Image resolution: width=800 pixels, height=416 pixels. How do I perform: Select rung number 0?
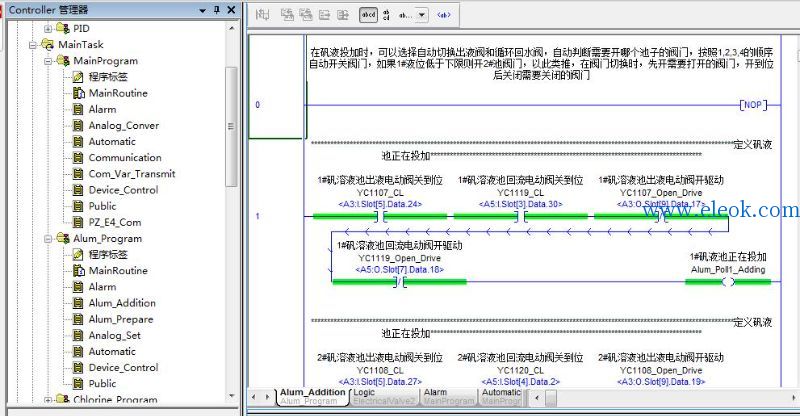point(258,105)
